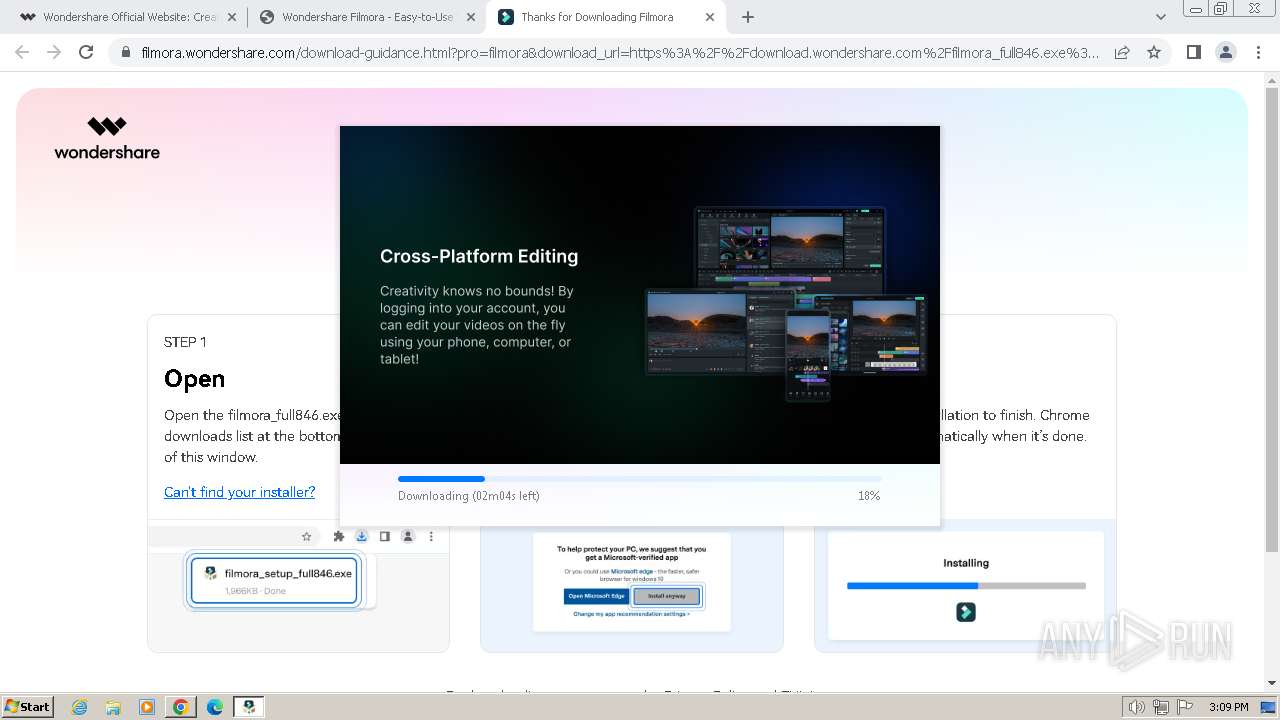Expand the tab search dropdown arrow
This screenshot has width=1280, height=720.
[x=1160, y=17]
